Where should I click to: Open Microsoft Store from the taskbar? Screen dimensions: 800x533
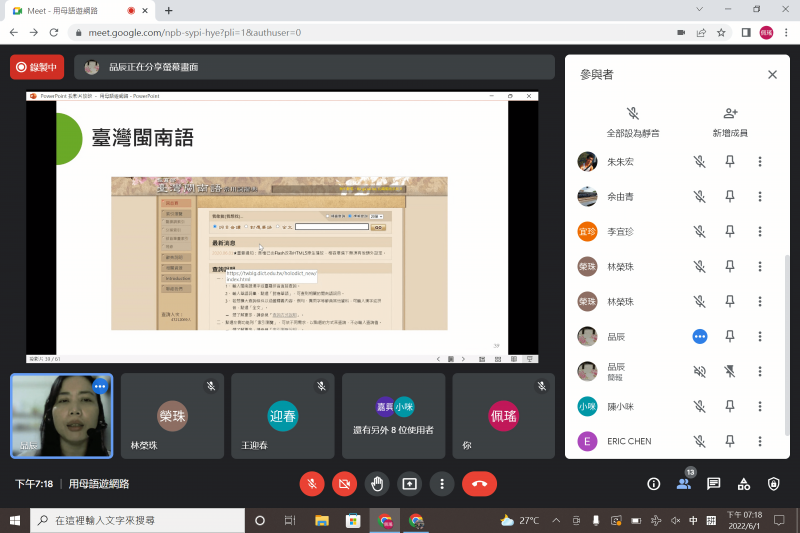tap(353, 520)
